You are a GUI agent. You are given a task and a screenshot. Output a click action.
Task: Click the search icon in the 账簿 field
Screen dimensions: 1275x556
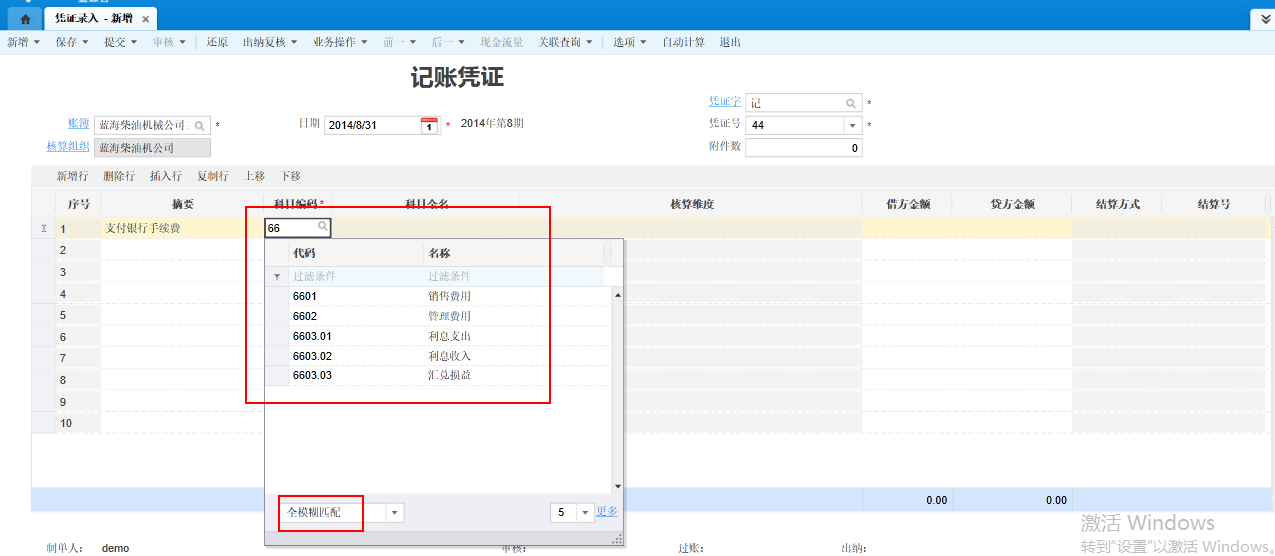200,126
